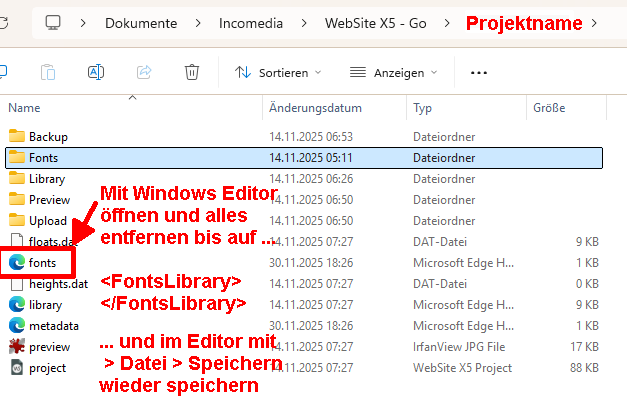Select the Backup folder icon

coord(16,136)
